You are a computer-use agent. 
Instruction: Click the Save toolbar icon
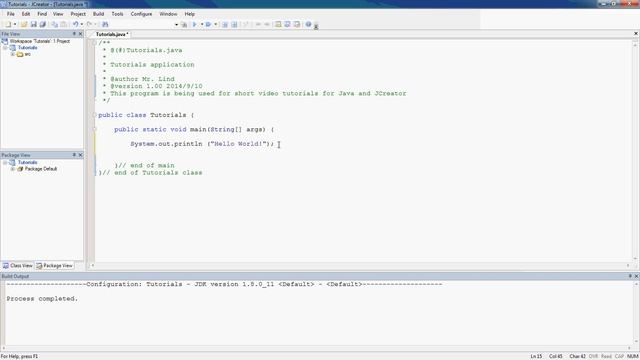point(33,24)
